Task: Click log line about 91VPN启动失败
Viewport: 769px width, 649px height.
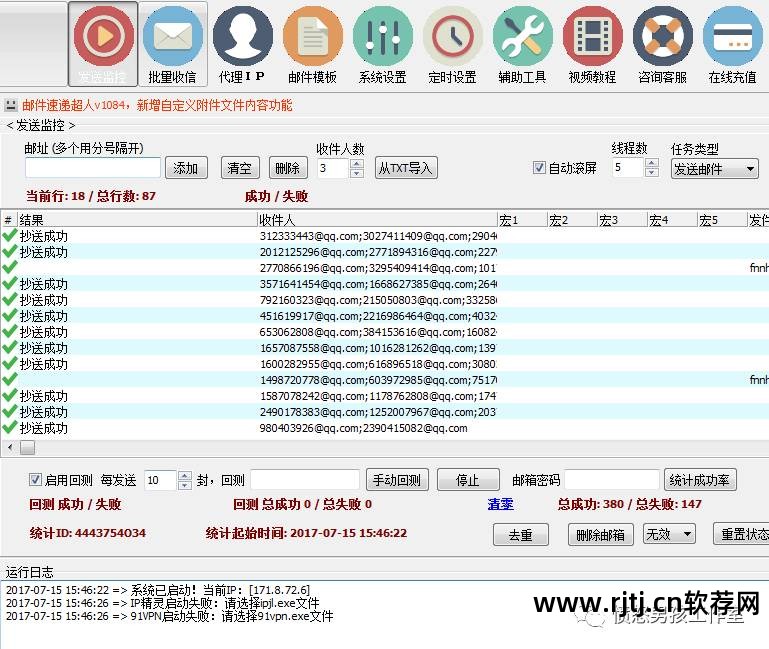Action: click(x=170, y=616)
